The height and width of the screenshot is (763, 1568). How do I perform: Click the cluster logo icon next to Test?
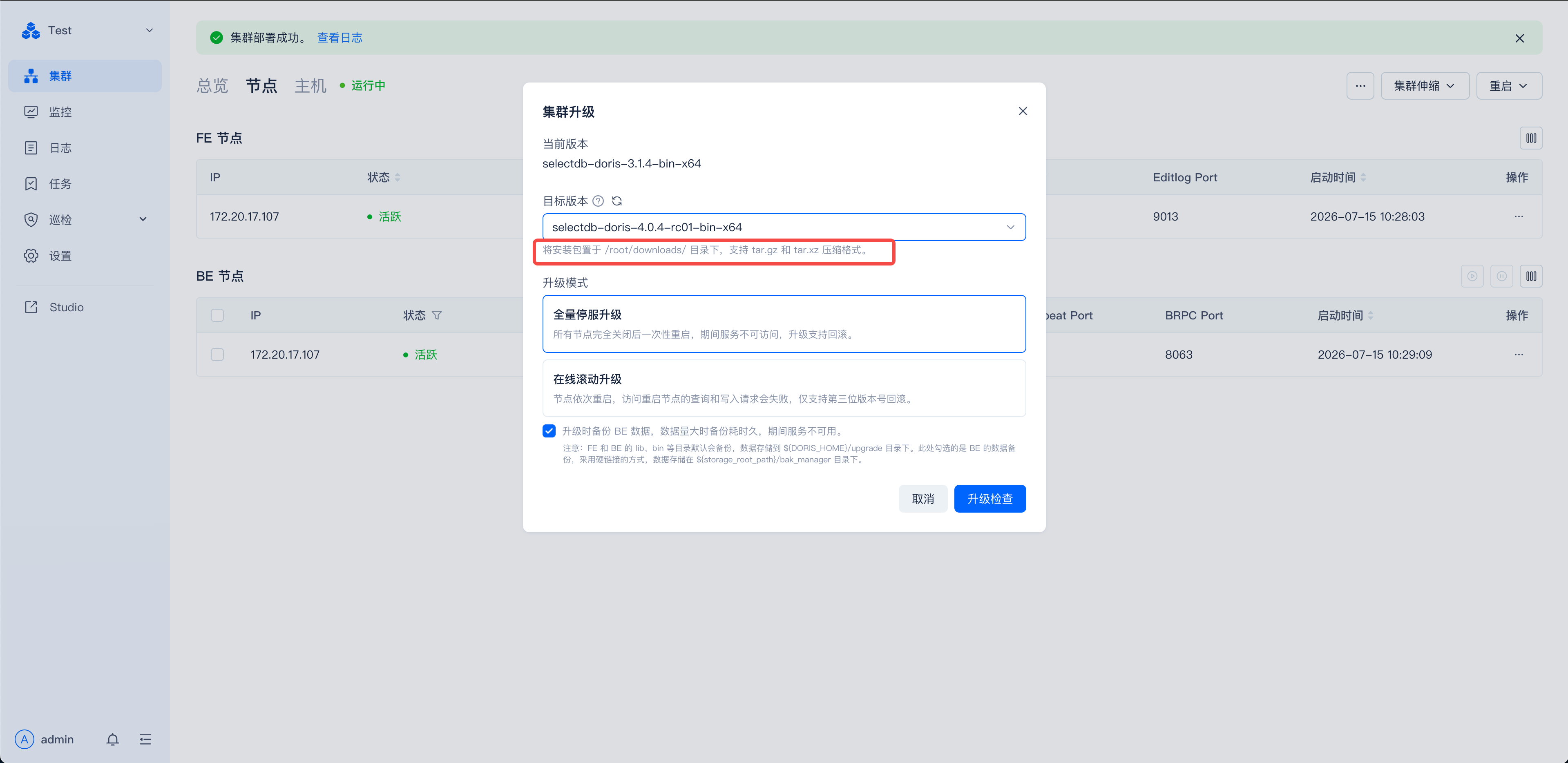click(30, 30)
